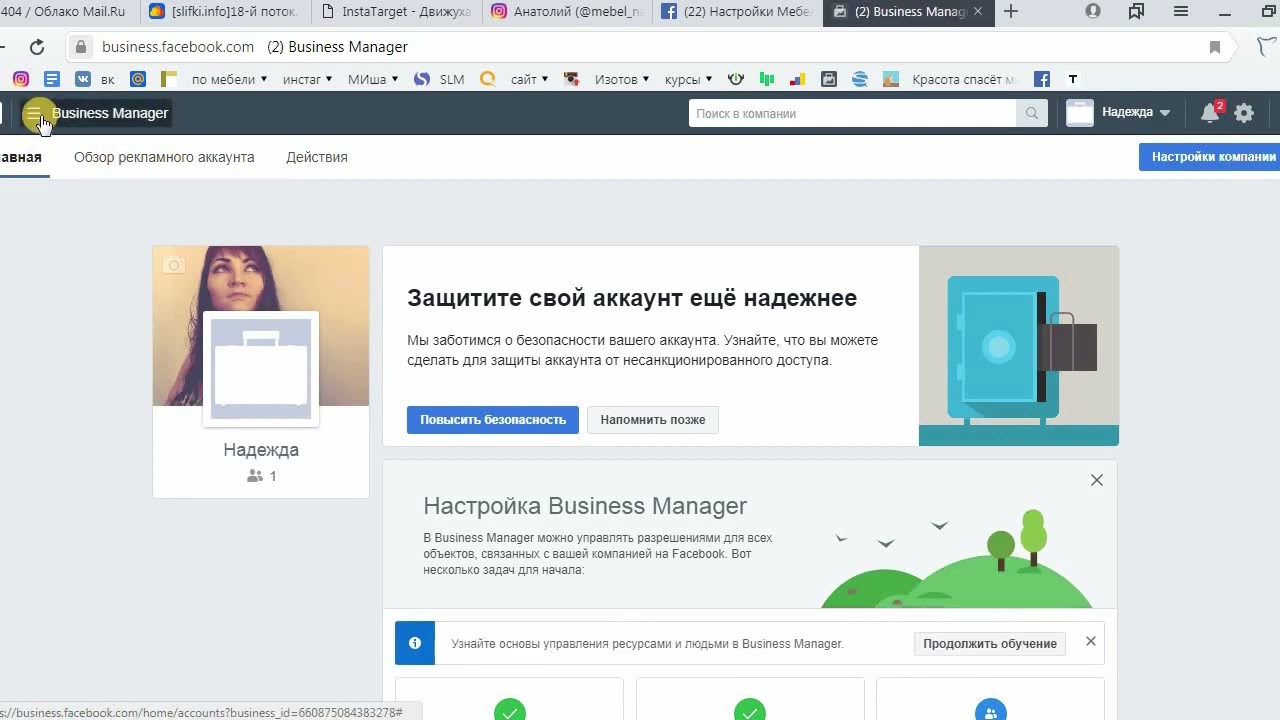Click Продолжить обучение button

[x=990, y=644]
